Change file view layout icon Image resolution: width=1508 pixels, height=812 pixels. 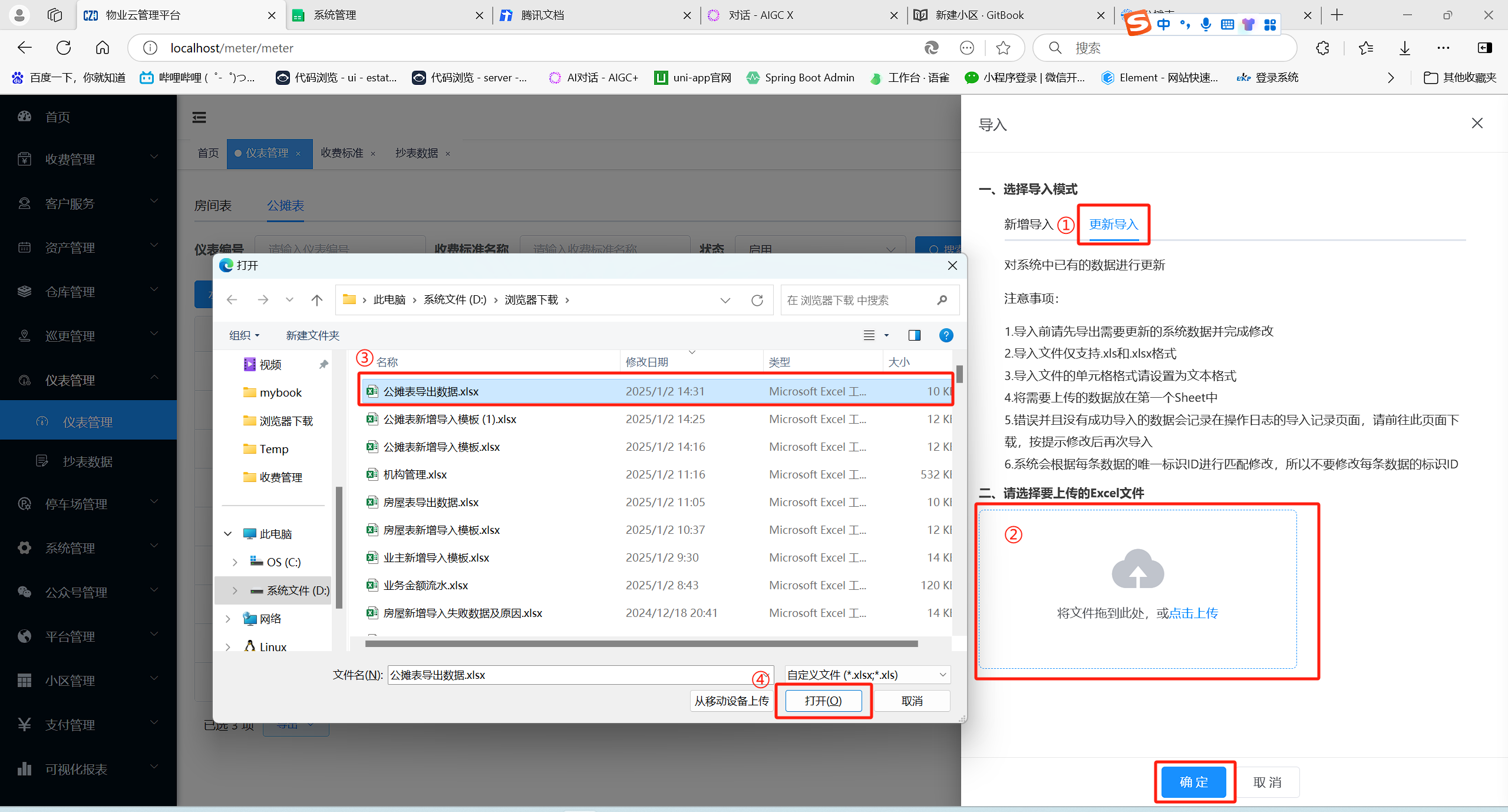click(869, 335)
